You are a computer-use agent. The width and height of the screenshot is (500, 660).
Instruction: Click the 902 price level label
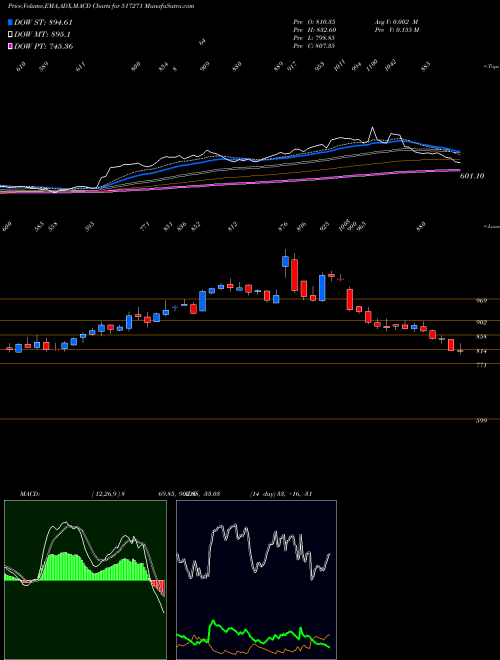[481, 322]
